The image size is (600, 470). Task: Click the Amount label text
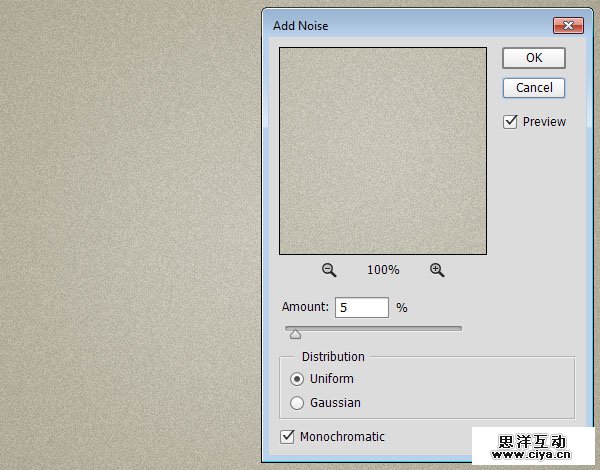304,308
